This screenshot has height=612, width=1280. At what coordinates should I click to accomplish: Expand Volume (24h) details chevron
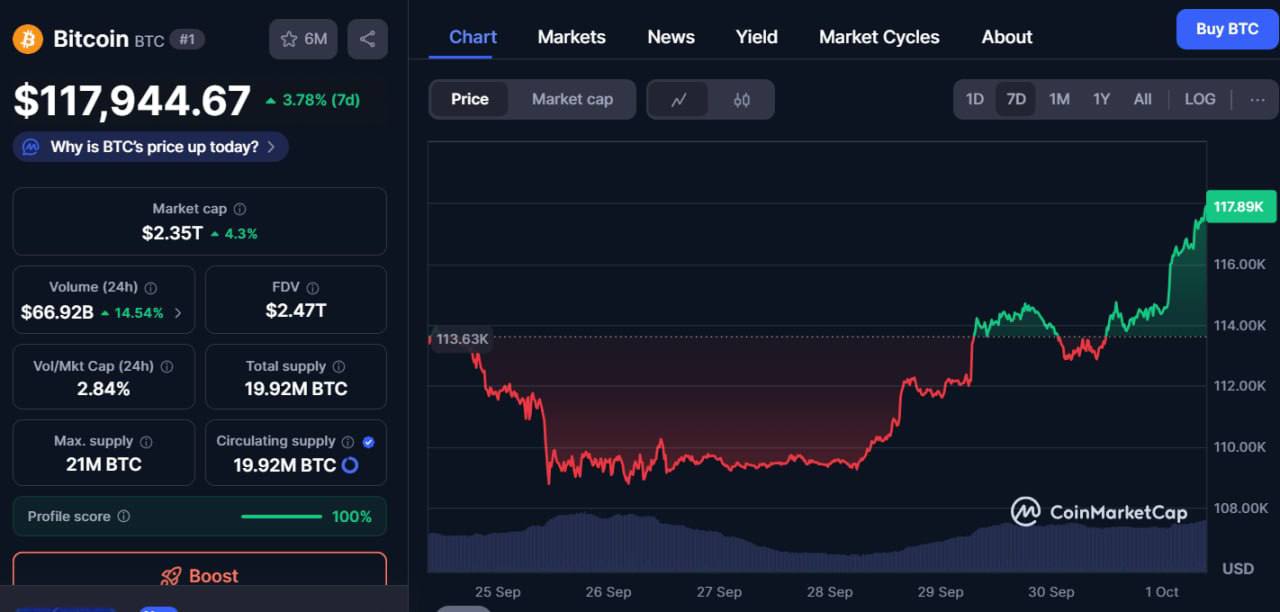178,313
